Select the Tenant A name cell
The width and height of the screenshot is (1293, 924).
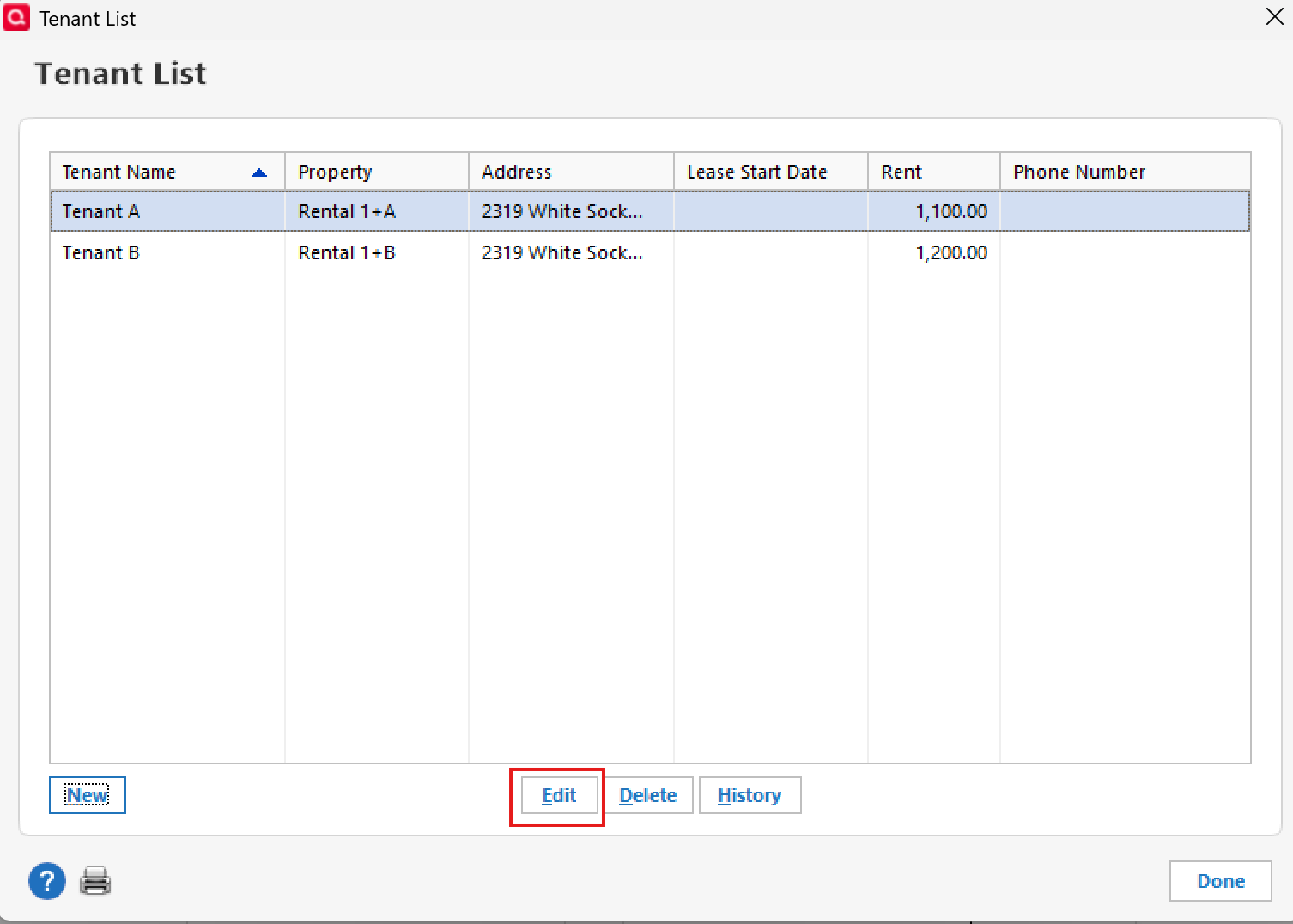167,211
